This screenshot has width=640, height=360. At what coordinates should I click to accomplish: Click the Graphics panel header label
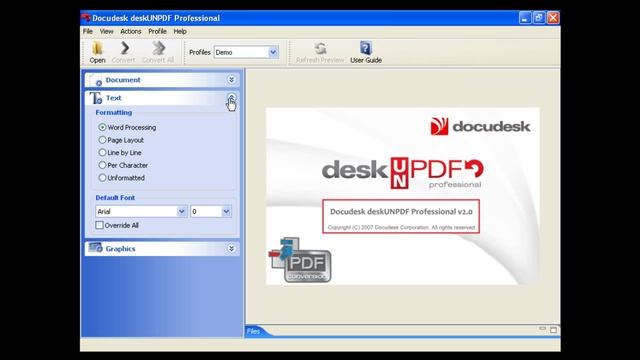(x=120, y=249)
